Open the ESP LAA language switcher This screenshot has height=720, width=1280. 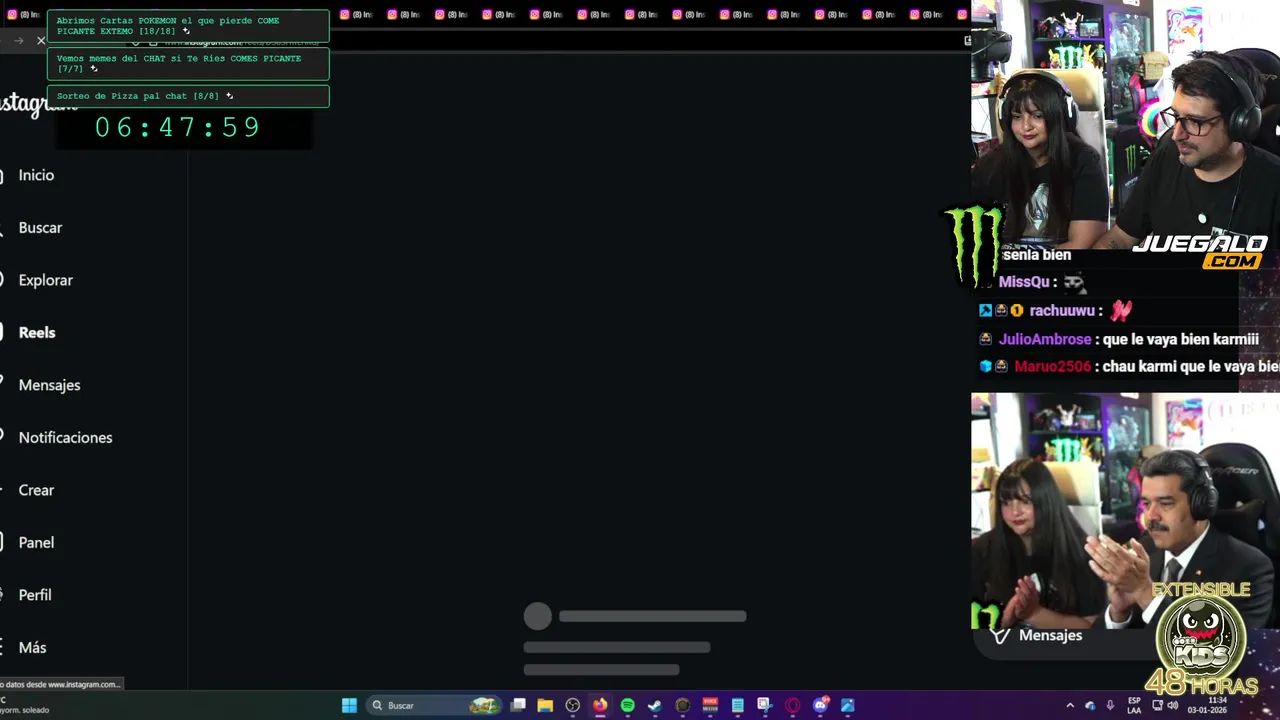pos(1134,705)
